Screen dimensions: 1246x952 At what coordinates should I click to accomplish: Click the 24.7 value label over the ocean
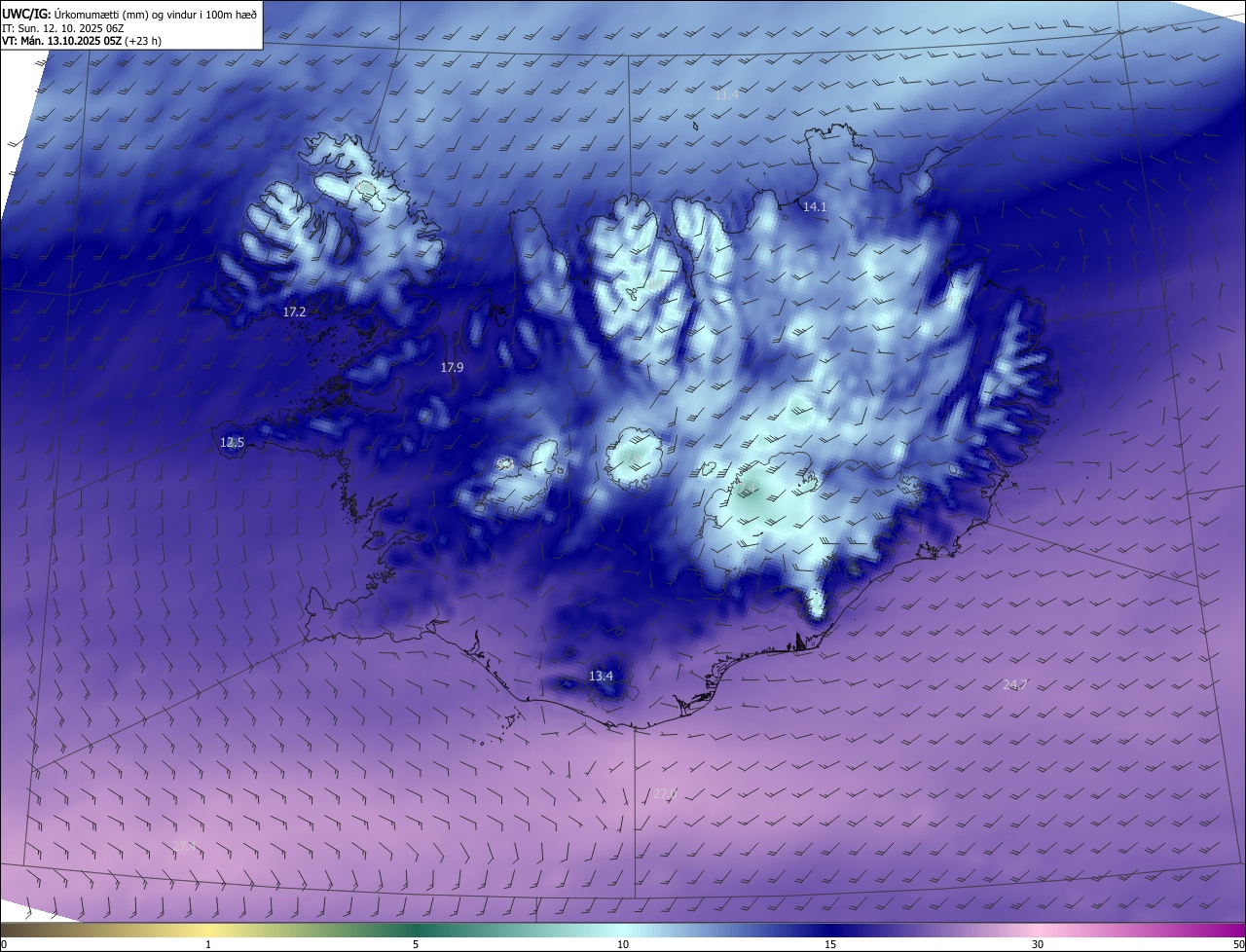click(1015, 684)
